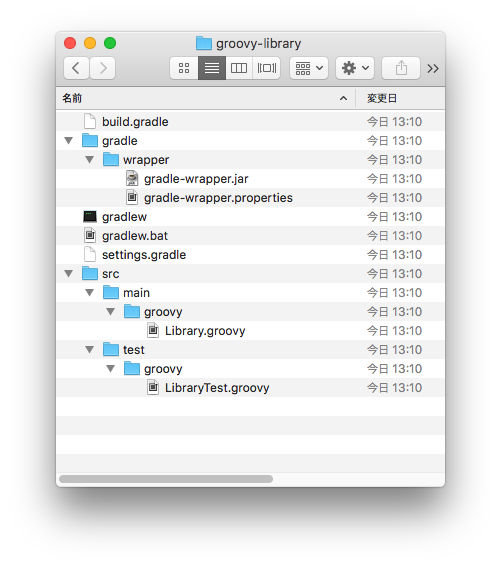Select the Library.groovy file name
Viewport: 501px width, 567px height.
point(205,331)
